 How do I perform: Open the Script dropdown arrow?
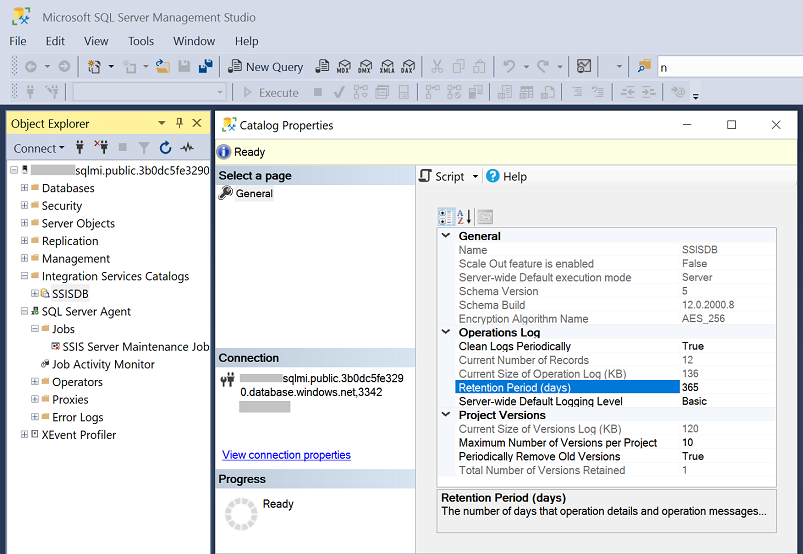[x=473, y=177]
